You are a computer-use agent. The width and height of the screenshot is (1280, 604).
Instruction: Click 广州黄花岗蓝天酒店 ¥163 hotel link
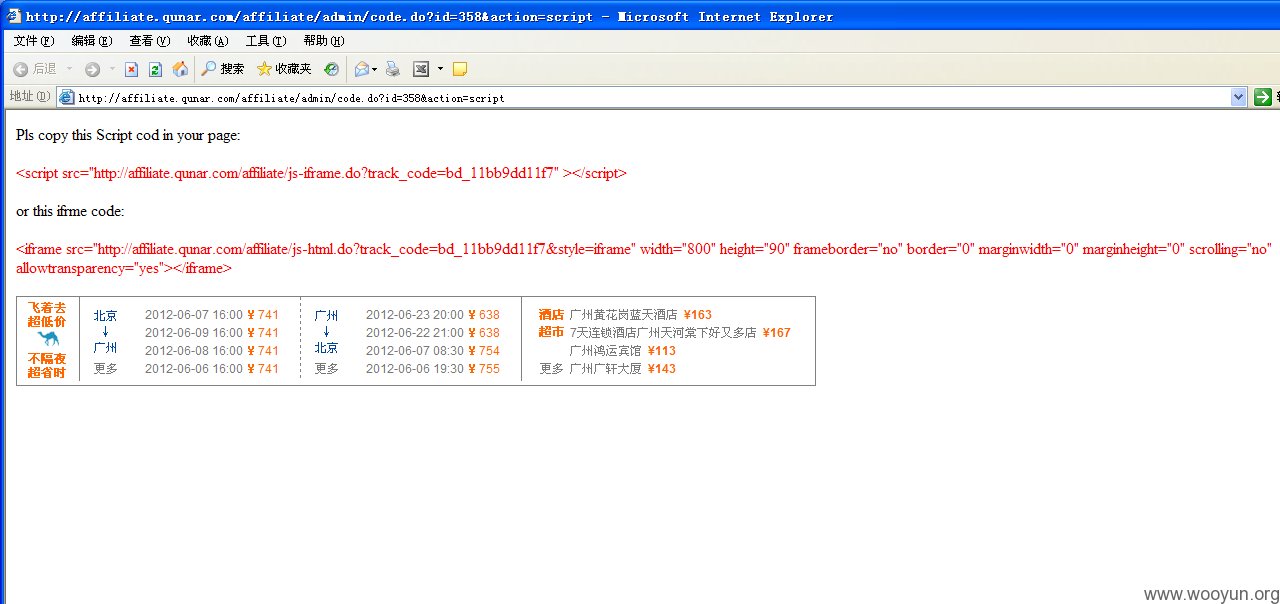coord(641,315)
